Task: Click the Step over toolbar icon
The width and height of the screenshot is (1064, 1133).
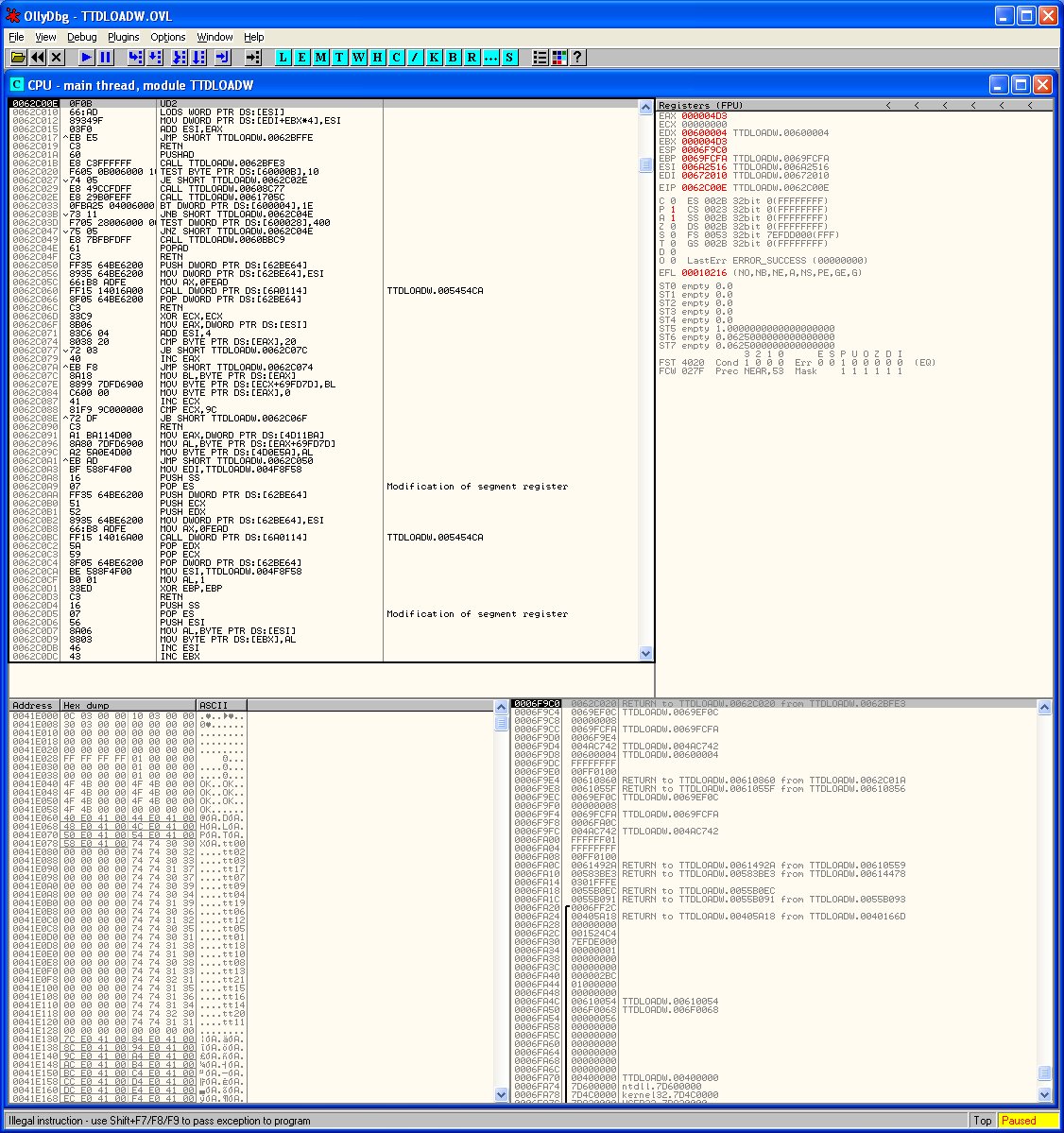Action: pos(155,57)
